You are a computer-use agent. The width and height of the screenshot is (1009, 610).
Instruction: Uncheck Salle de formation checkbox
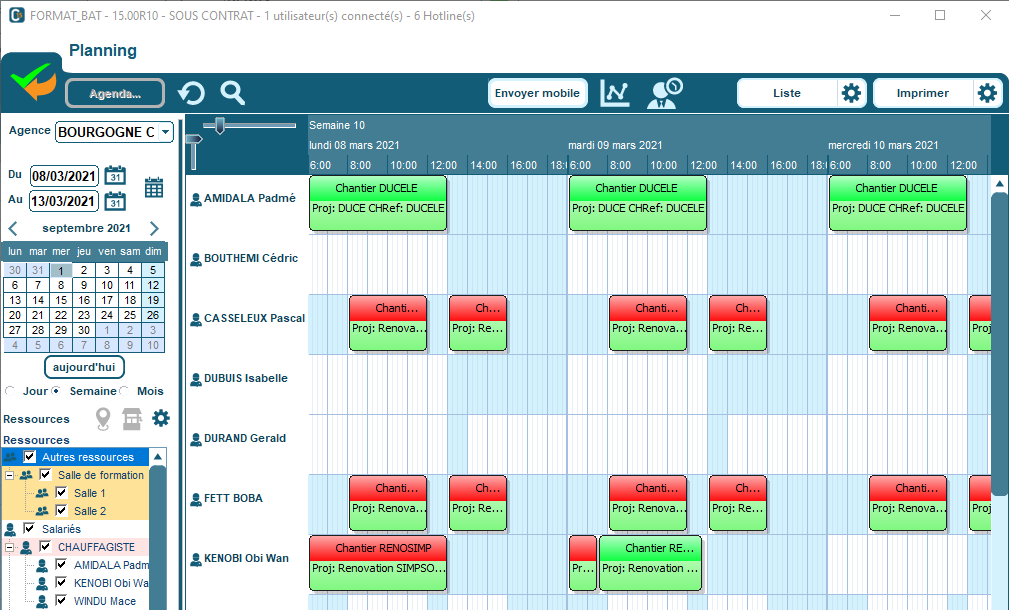[45, 475]
